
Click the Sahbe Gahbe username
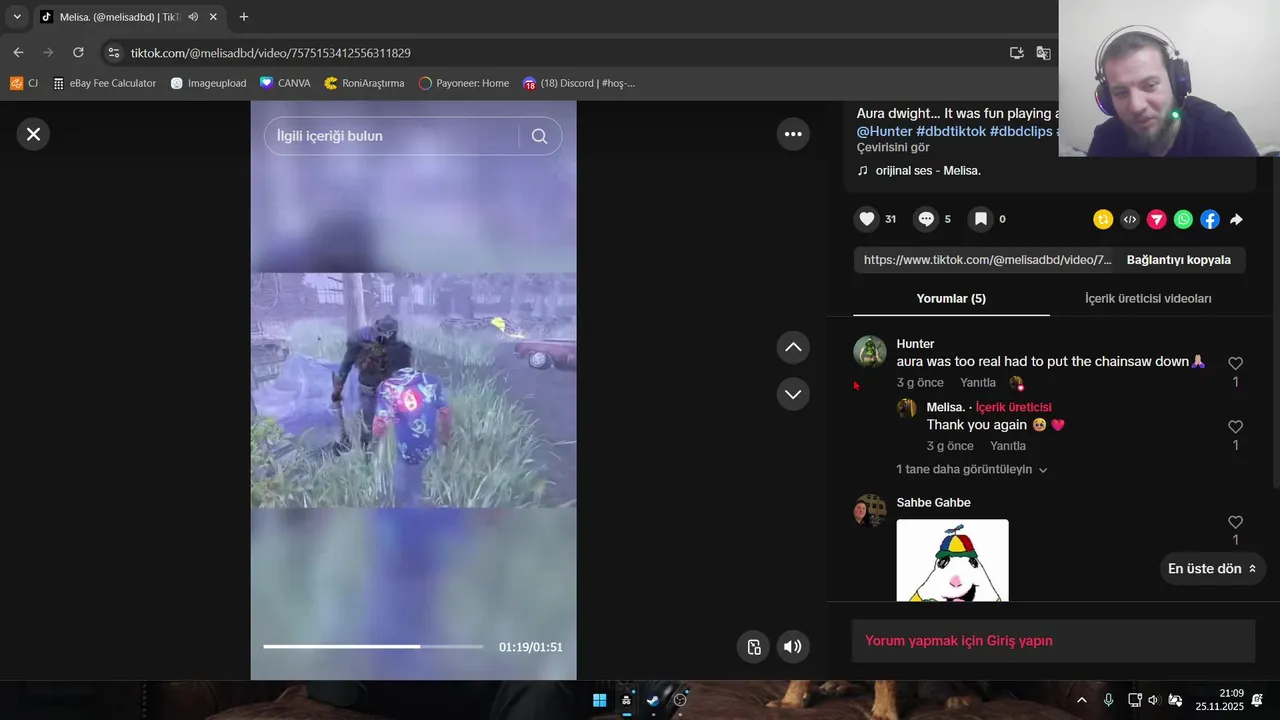pos(933,503)
